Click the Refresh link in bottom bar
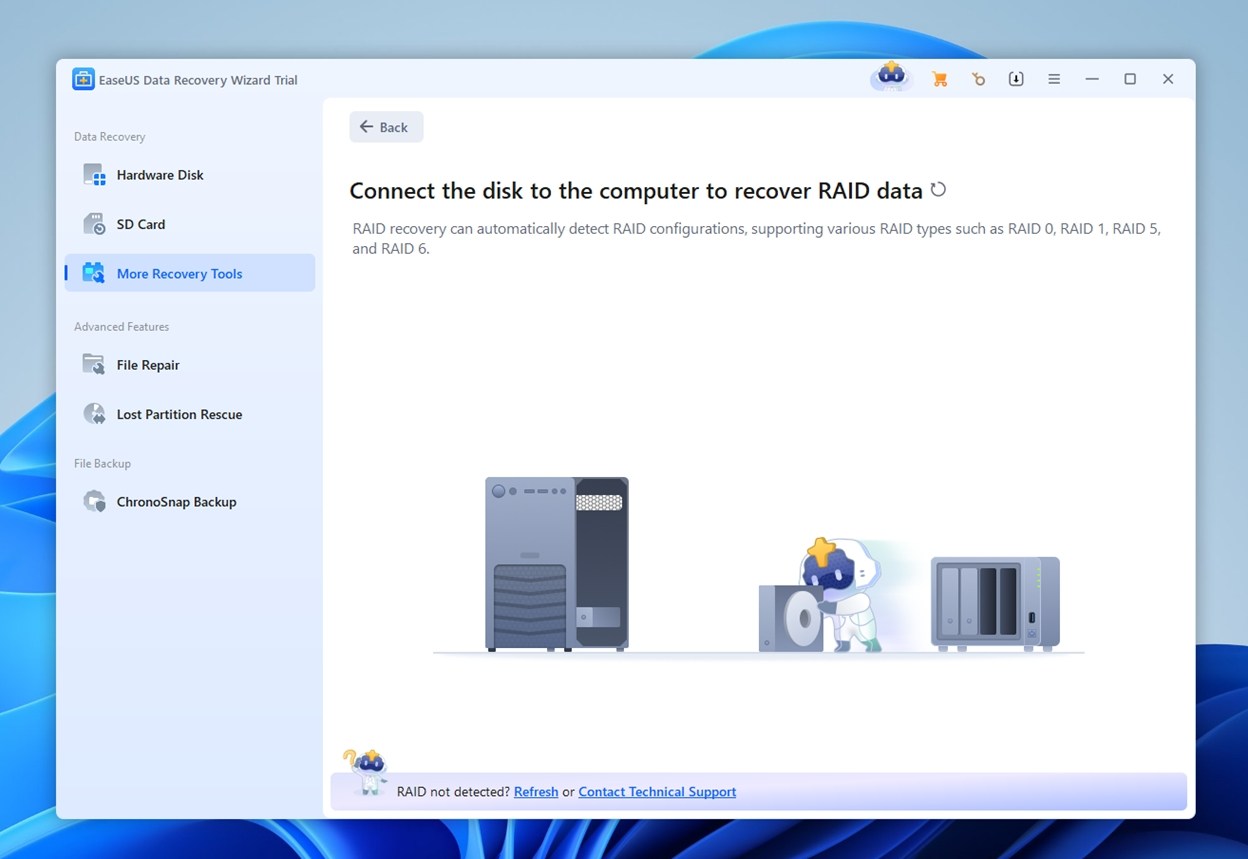 pyautogui.click(x=536, y=792)
